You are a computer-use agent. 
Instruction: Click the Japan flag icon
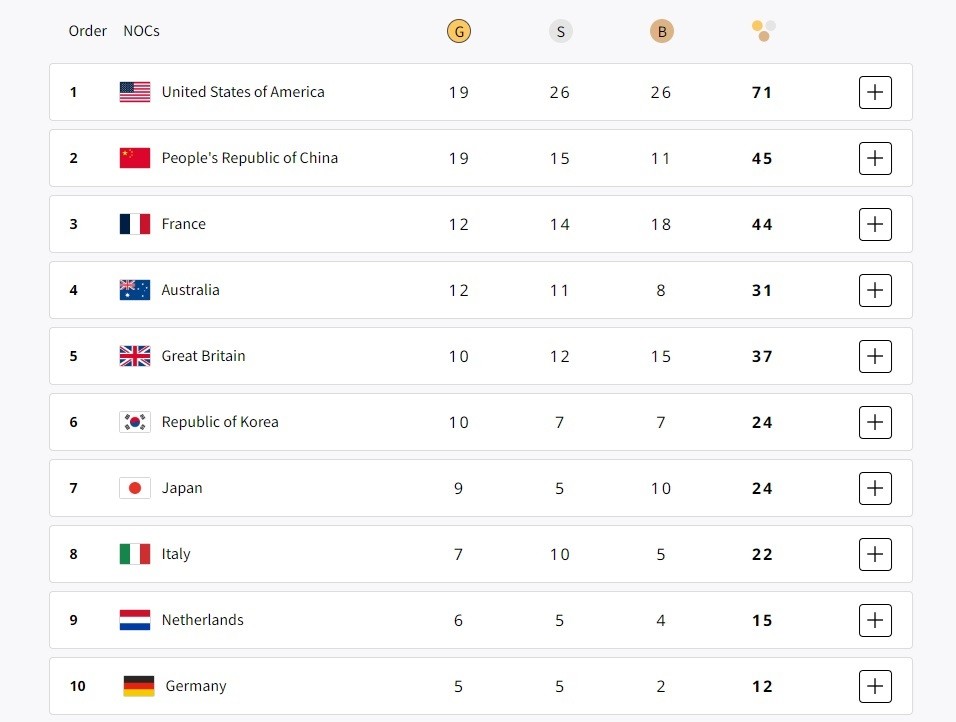pos(134,488)
